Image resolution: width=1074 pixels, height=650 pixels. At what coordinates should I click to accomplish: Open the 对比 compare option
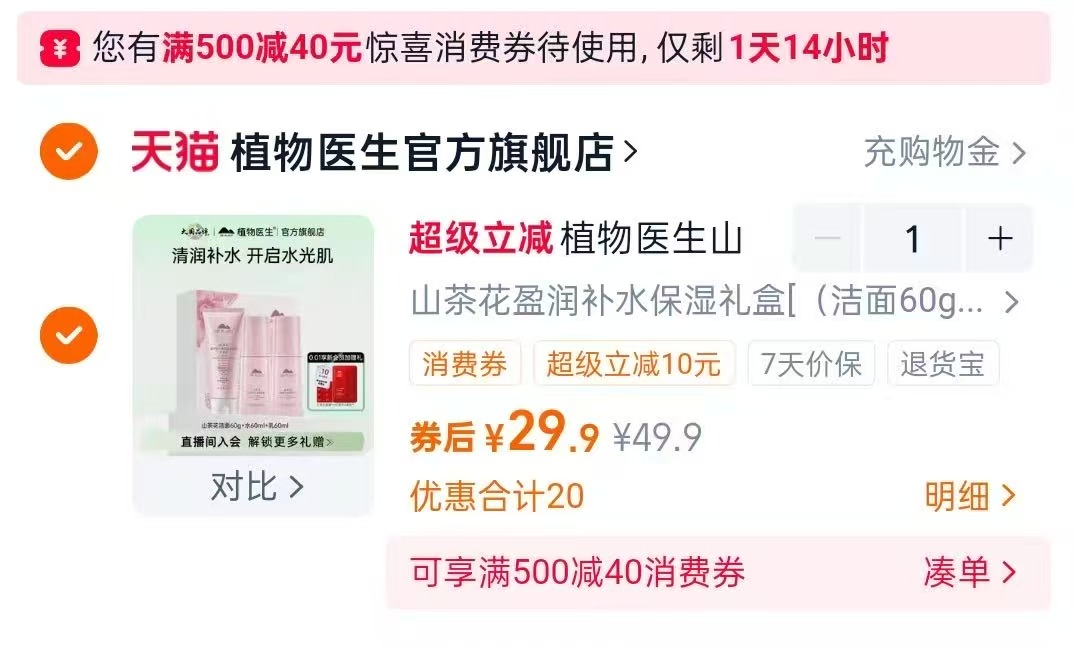256,487
